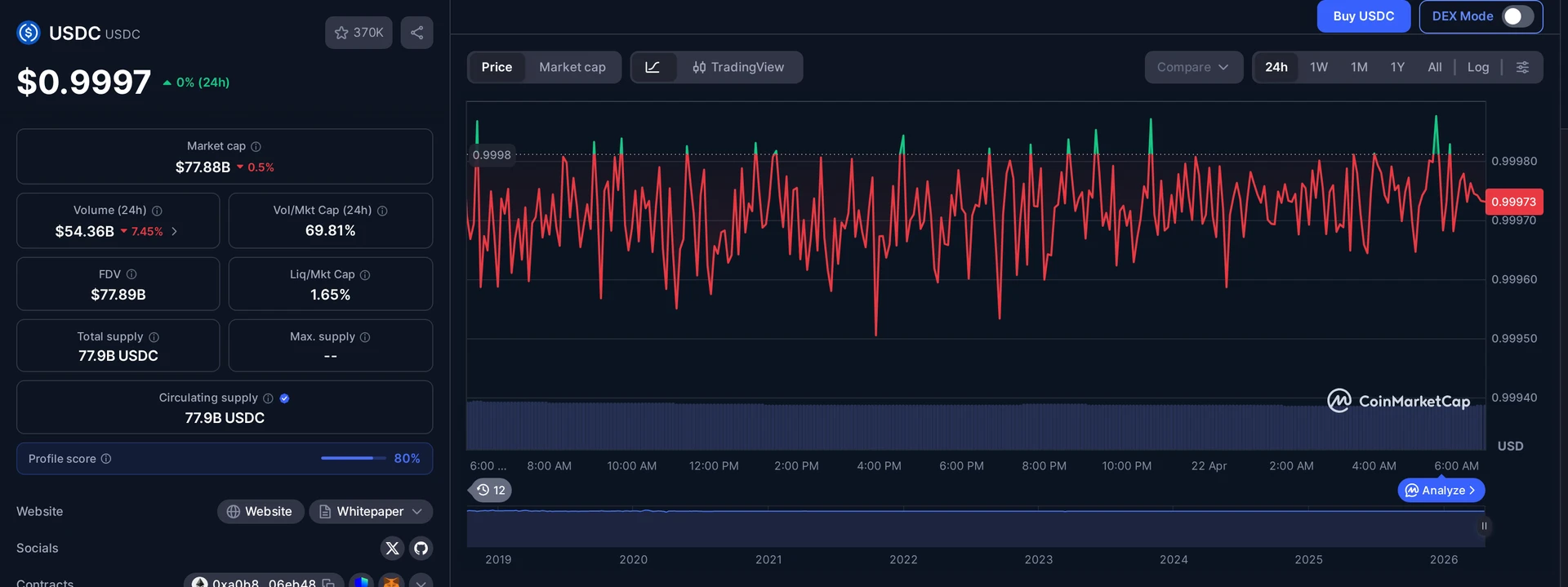
Task: Click 1.65% Liq/Mkt Cap value
Action: tap(330, 295)
